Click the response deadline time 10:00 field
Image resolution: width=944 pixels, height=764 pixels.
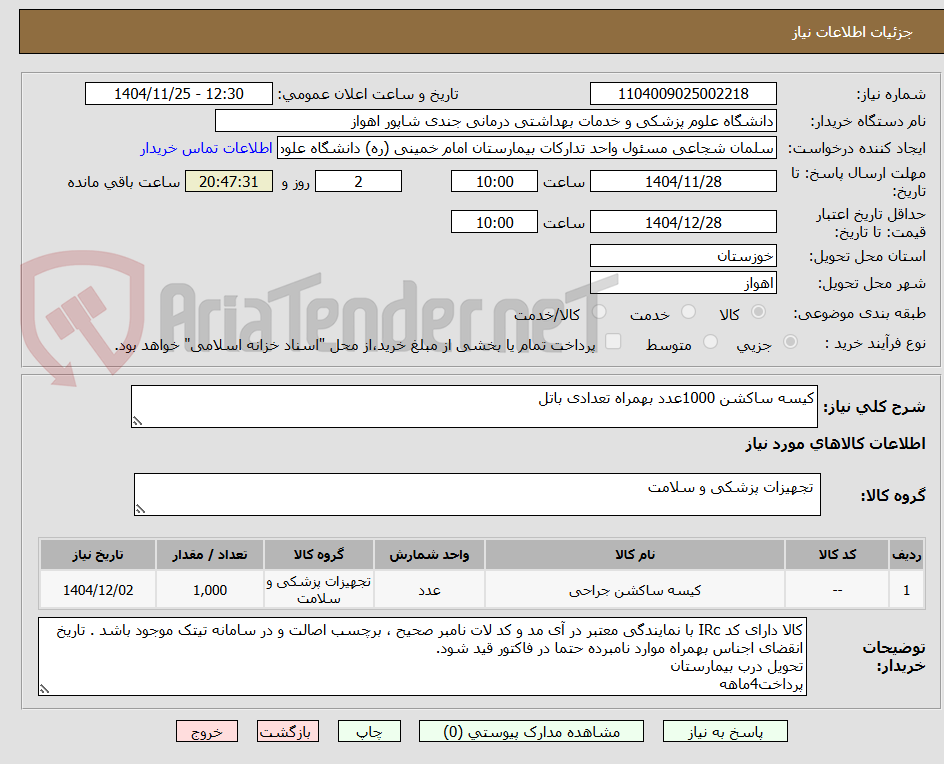494,181
